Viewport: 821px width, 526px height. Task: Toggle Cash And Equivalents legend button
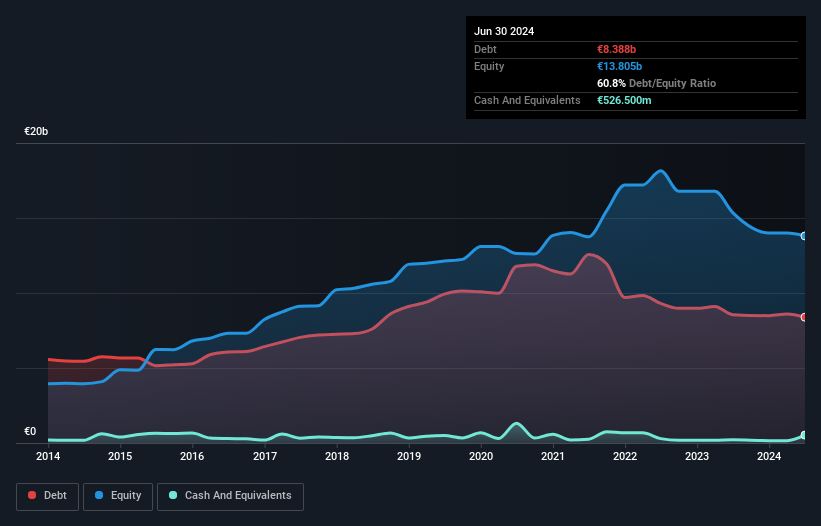click(230, 496)
